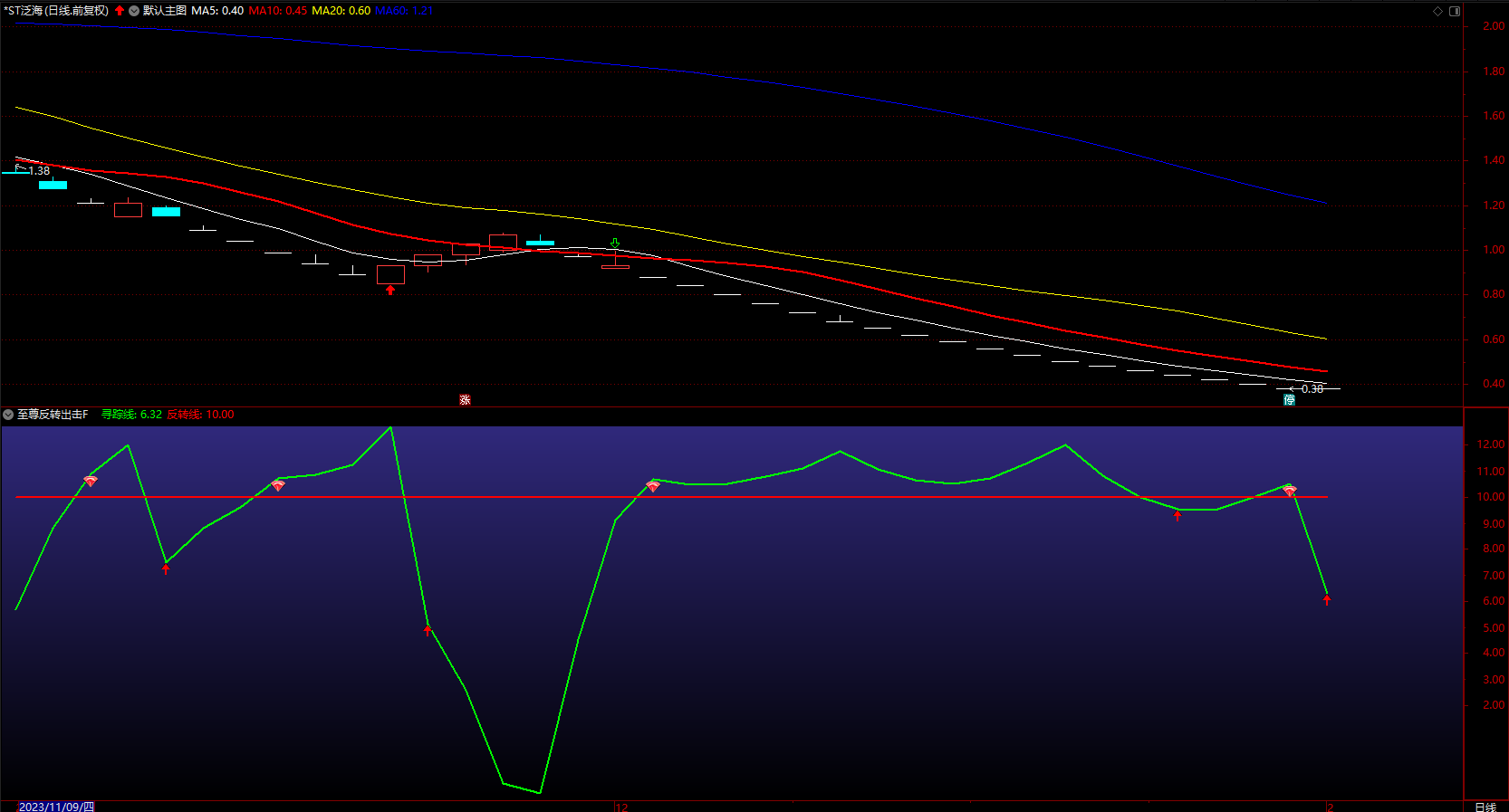Click the MA60: 1.21 label
This screenshot has height=812, width=1509.
[x=404, y=11]
